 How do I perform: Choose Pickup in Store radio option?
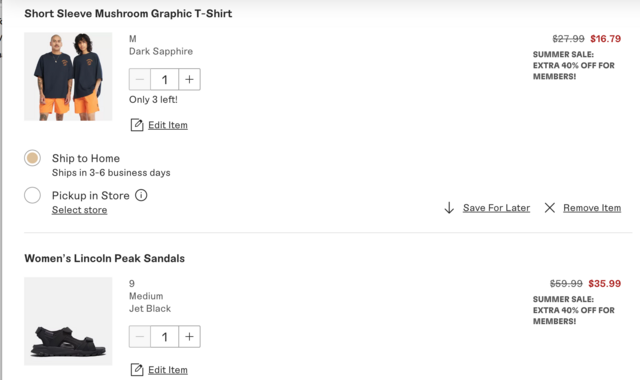point(32,195)
